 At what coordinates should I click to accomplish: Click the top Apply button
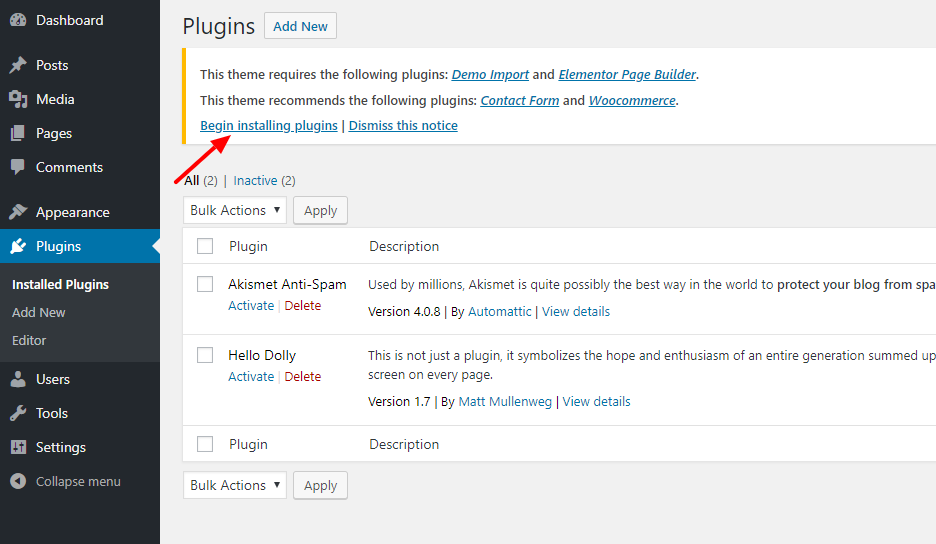coord(320,210)
